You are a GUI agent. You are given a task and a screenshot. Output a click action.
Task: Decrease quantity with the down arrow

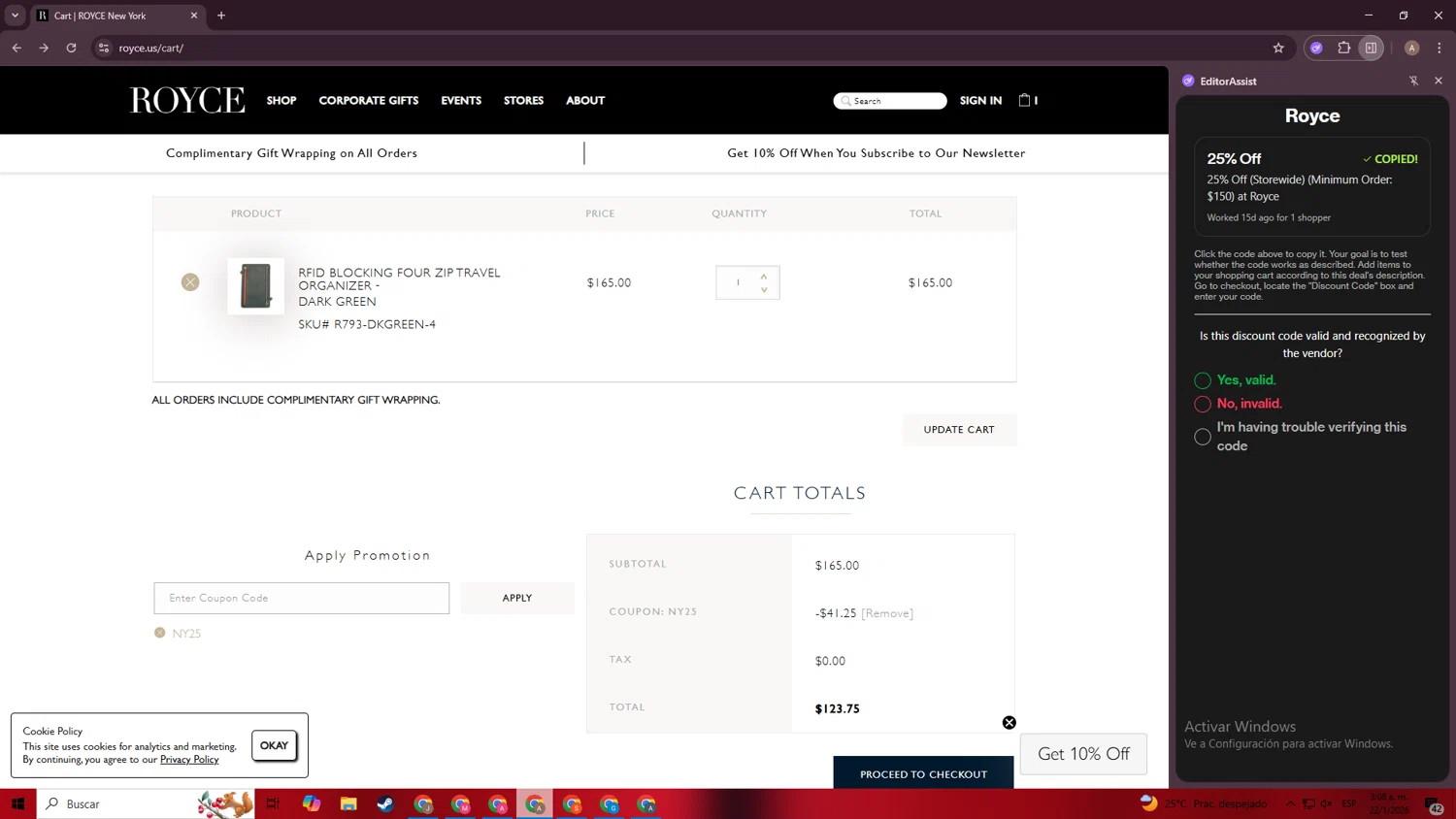pos(764,289)
